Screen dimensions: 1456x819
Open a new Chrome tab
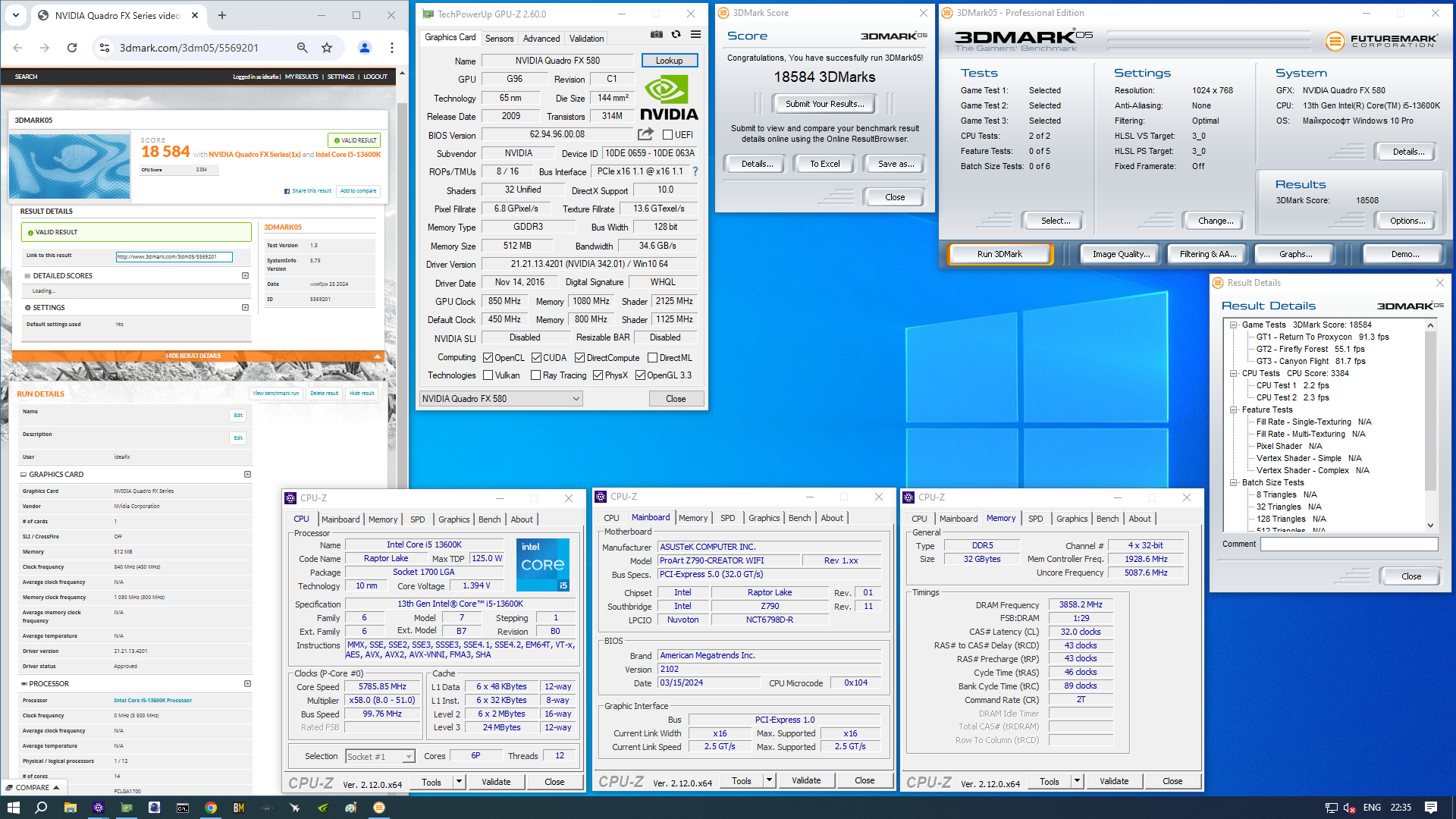click(222, 15)
